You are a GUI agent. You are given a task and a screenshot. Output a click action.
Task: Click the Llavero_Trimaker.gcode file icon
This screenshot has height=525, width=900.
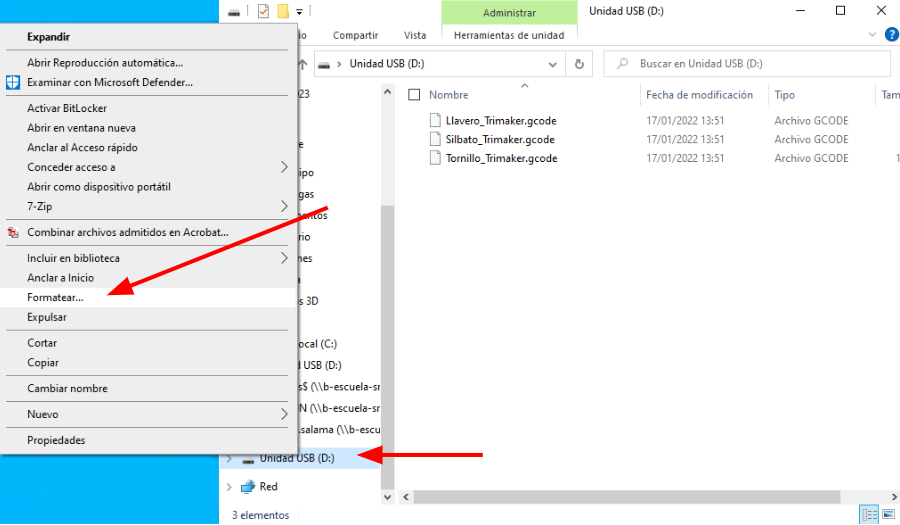[x=435, y=120]
